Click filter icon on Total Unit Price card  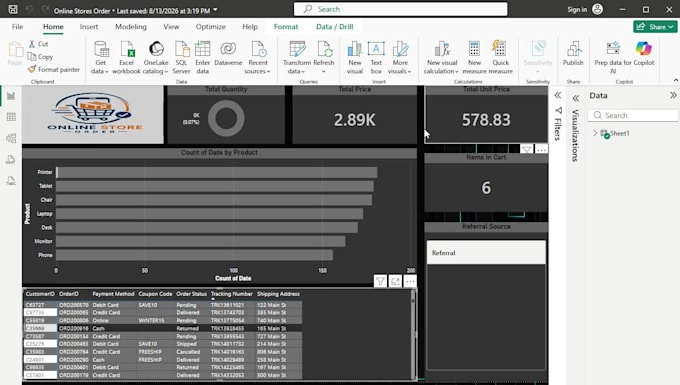click(526, 150)
